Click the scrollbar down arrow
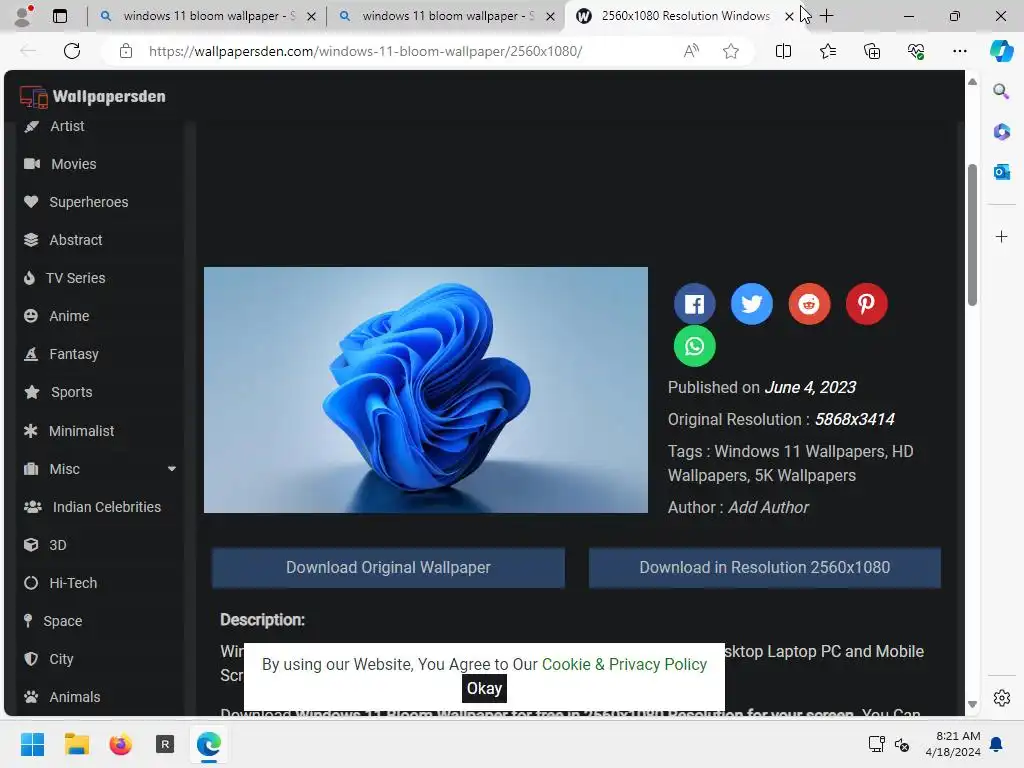 972,704
